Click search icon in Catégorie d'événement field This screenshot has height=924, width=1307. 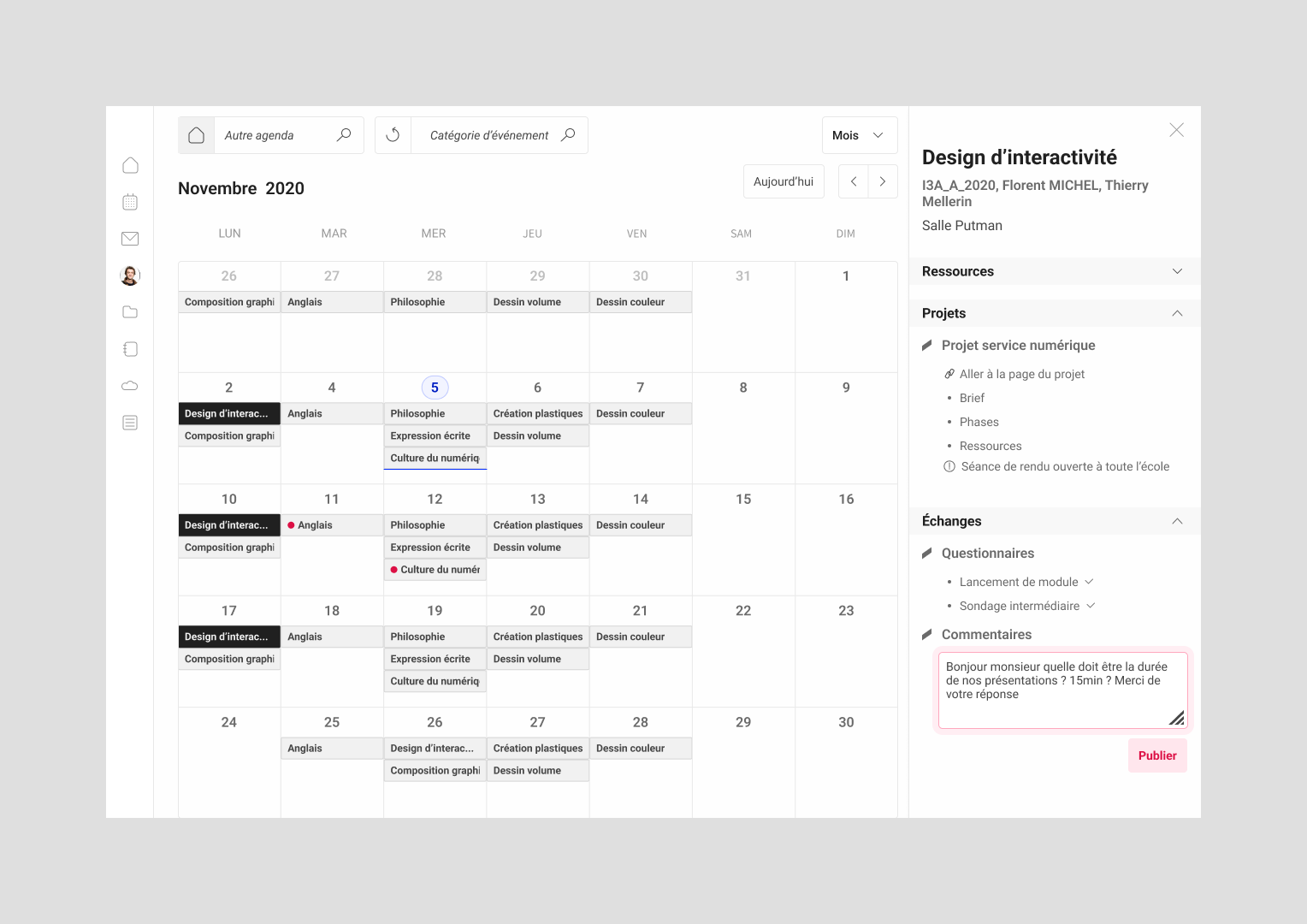click(568, 134)
